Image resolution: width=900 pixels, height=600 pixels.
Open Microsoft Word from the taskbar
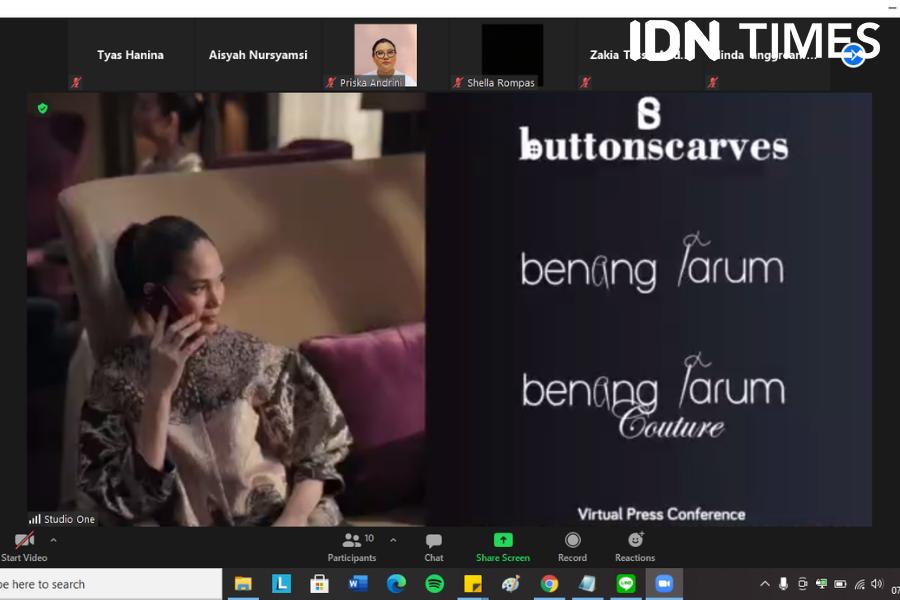(x=358, y=584)
